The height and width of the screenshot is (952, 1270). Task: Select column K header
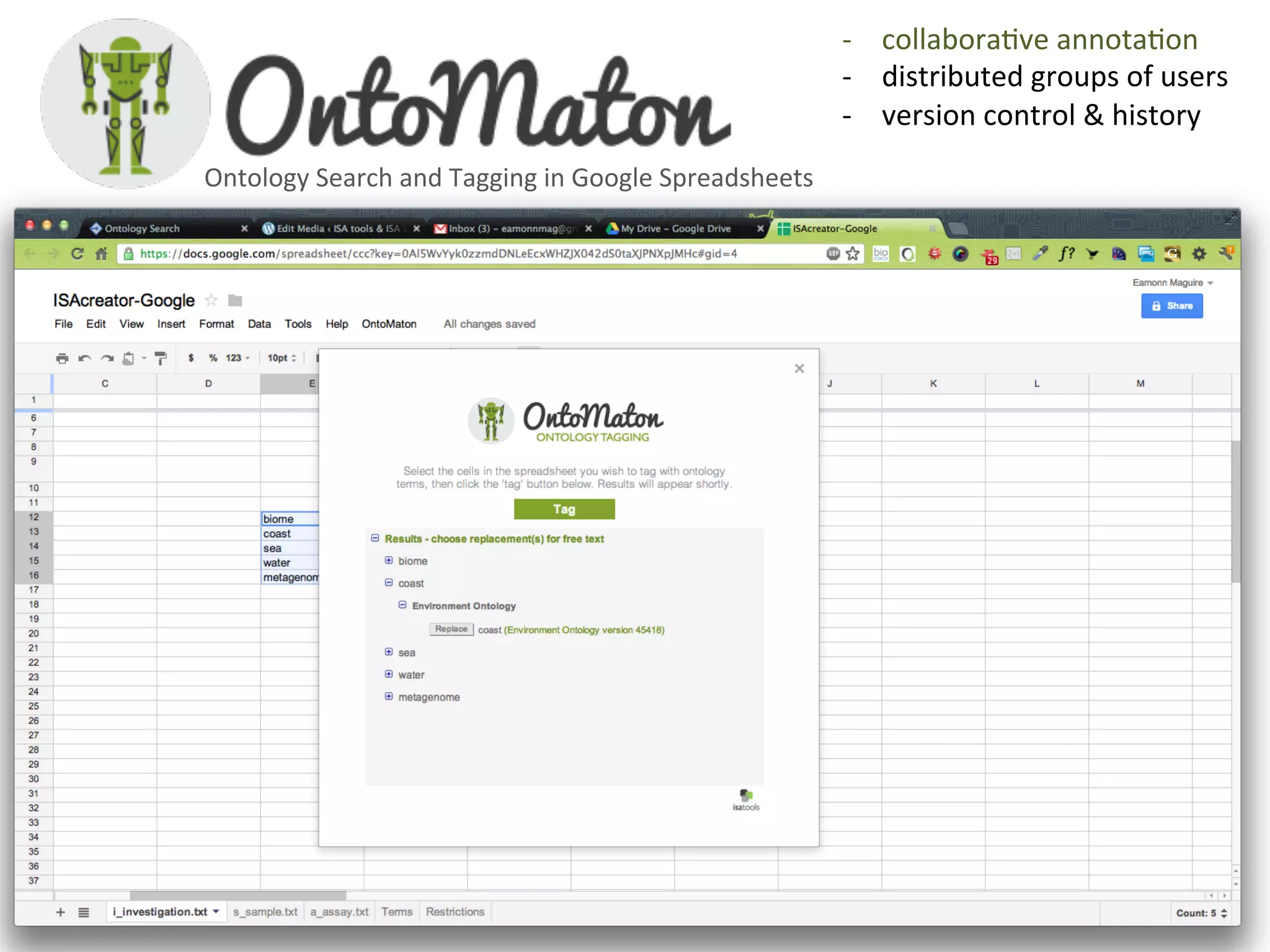(933, 384)
